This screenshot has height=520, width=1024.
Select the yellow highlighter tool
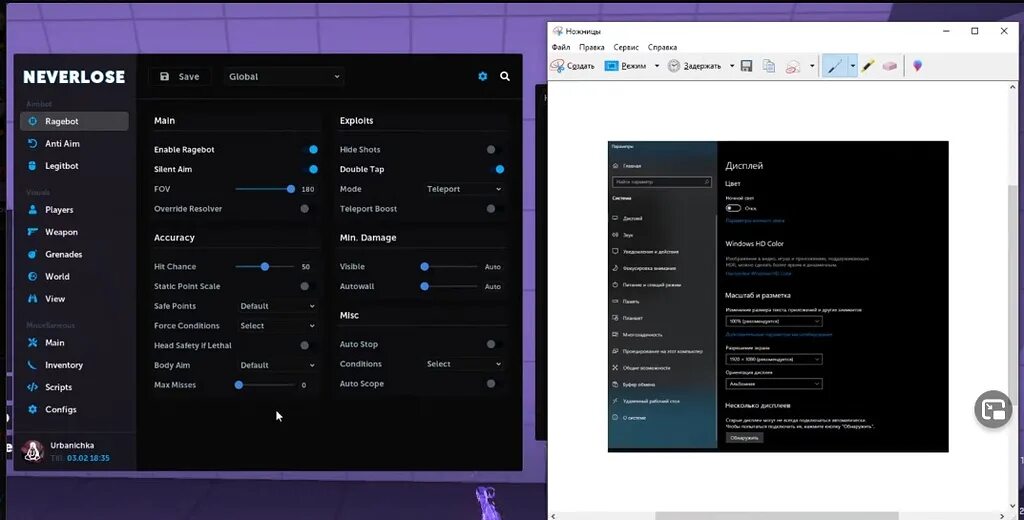(x=867, y=66)
